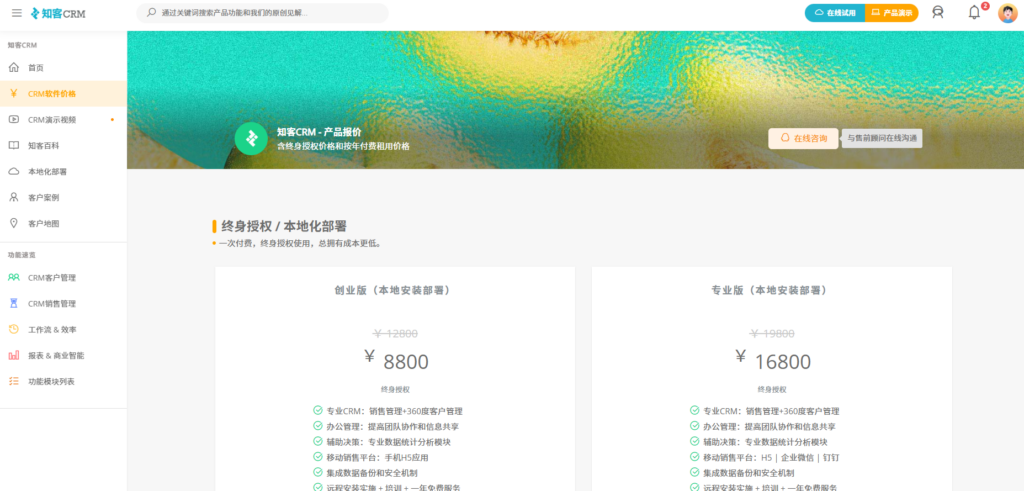Image resolution: width=1024 pixels, height=491 pixels.
Task: Go to 本地化部署 sidebar item
Action: tap(48, 172)
